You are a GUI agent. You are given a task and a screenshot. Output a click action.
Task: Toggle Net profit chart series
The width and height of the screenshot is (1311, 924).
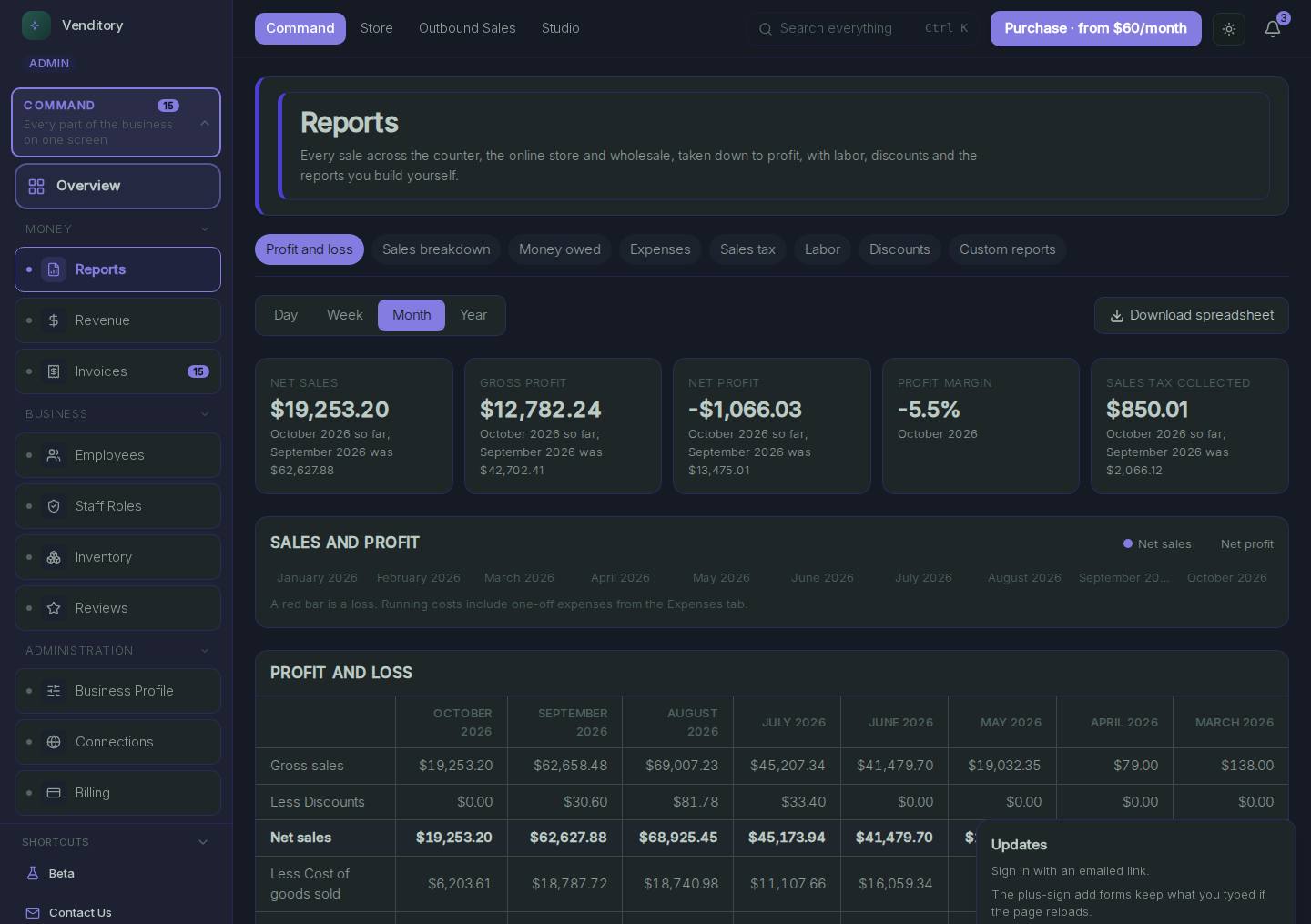click(x=1240, y=544)
